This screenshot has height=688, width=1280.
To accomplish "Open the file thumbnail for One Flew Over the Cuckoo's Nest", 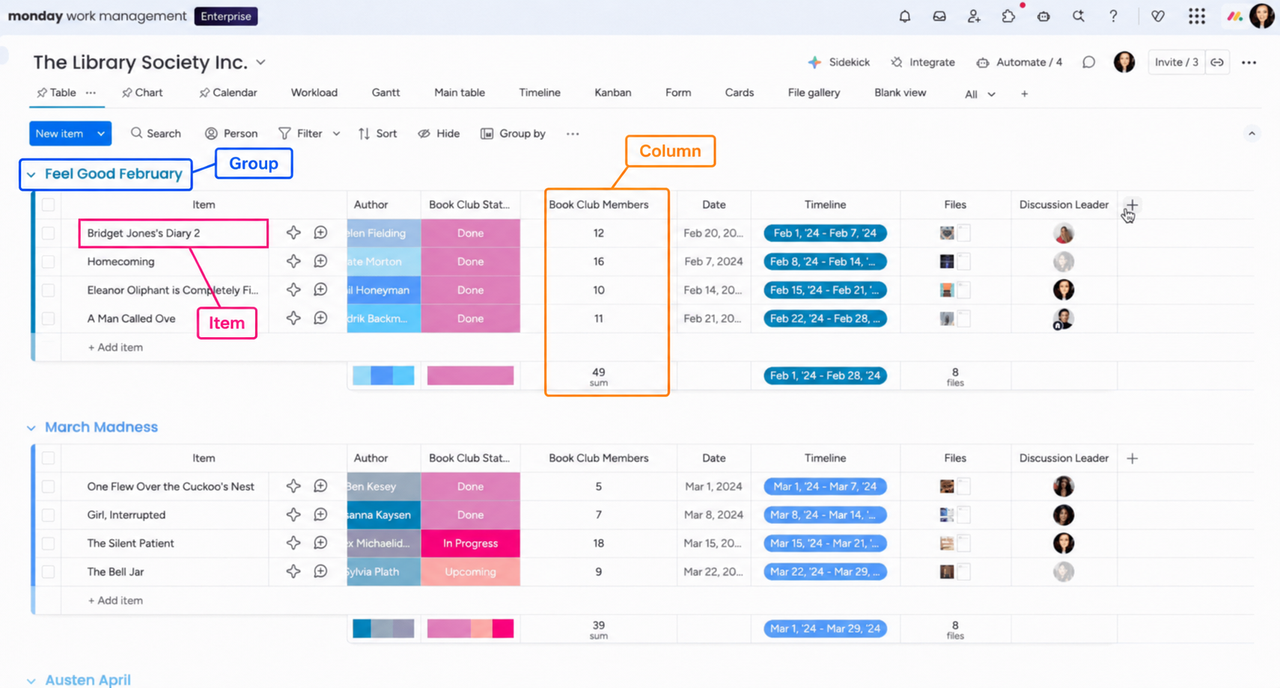I will click(x=947, y=487).
